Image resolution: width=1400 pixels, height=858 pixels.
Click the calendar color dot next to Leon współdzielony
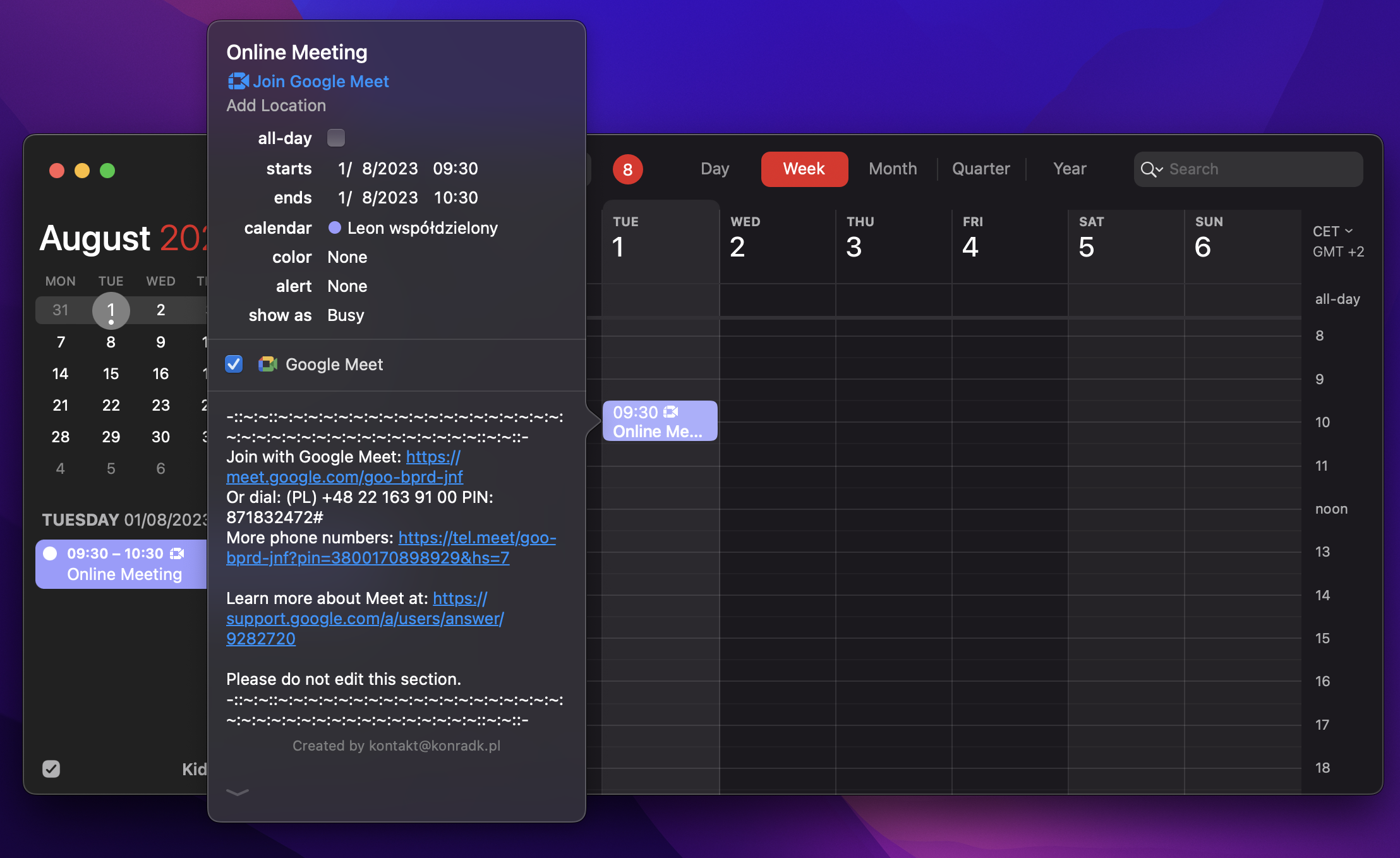tap(334, 228)
